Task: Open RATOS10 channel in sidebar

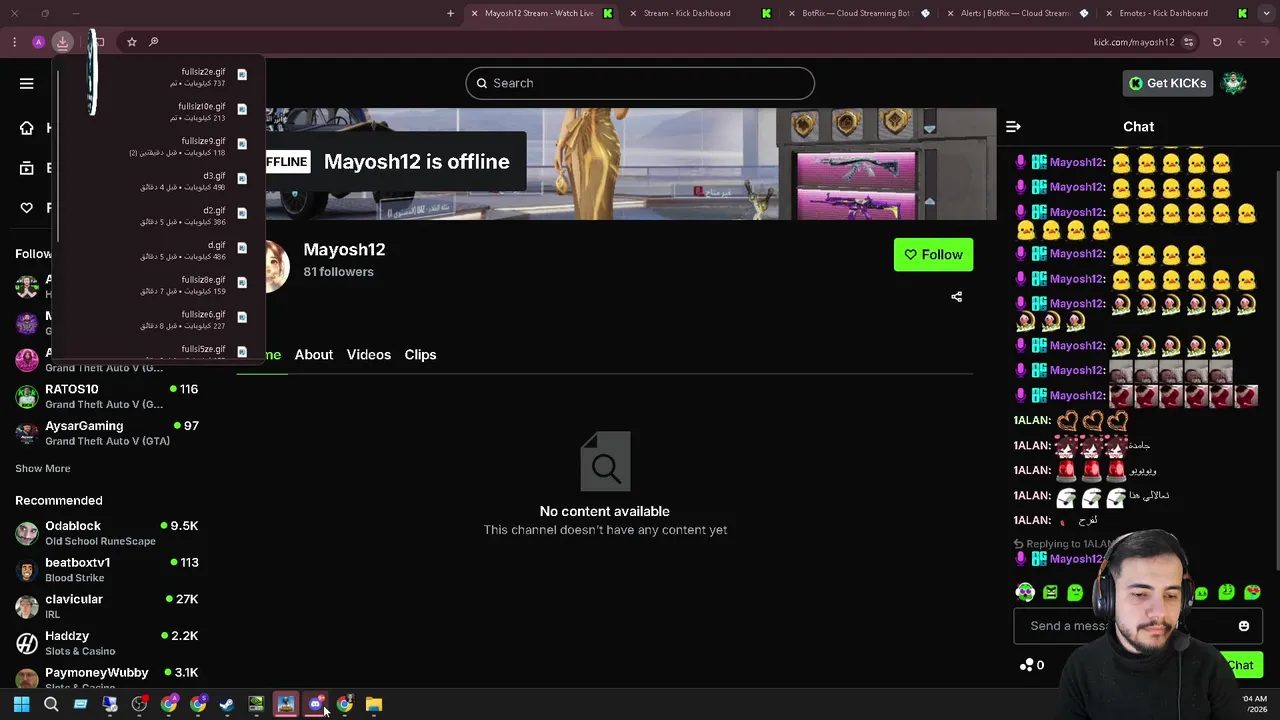Action: (x=107, y=396)
